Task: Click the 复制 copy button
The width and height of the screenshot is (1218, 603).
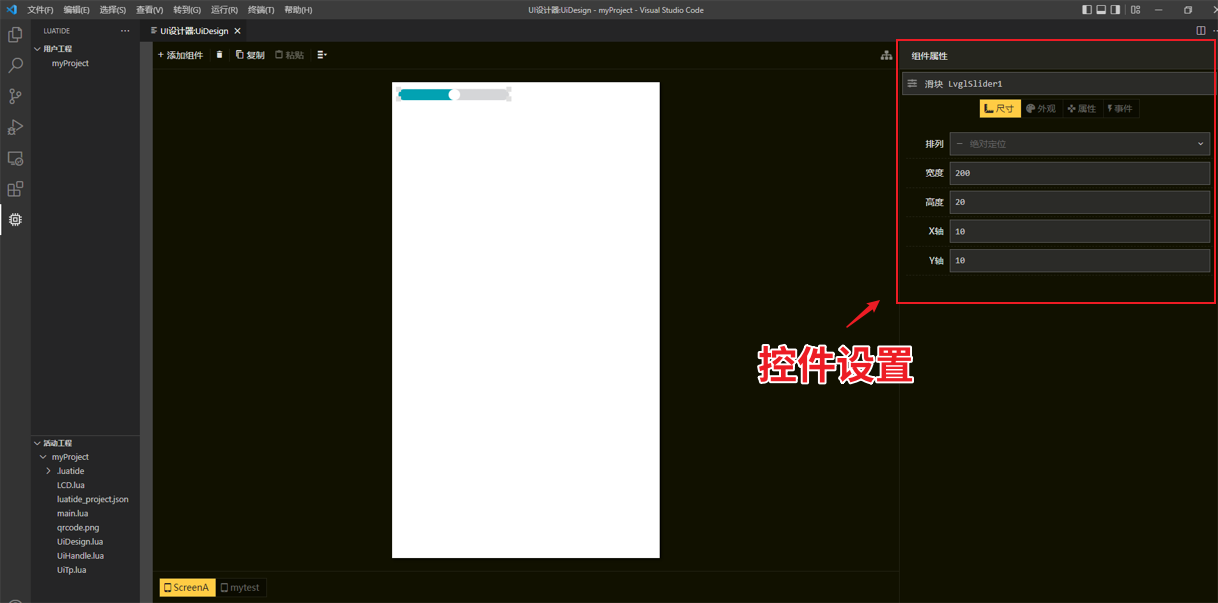Action: tap(250, 55)
